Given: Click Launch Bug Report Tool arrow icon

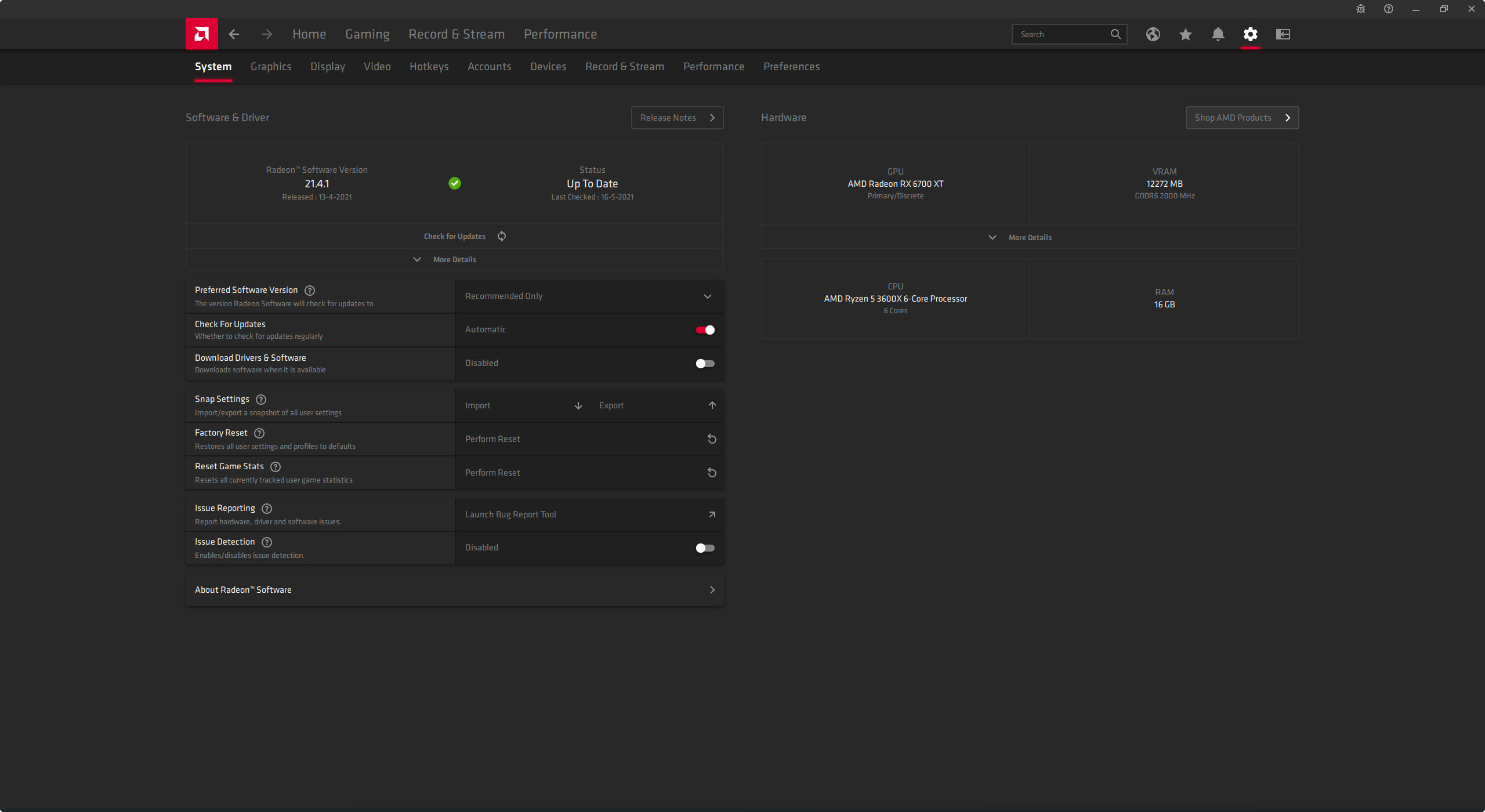Looking at the screenshot, I should (712, 514).
